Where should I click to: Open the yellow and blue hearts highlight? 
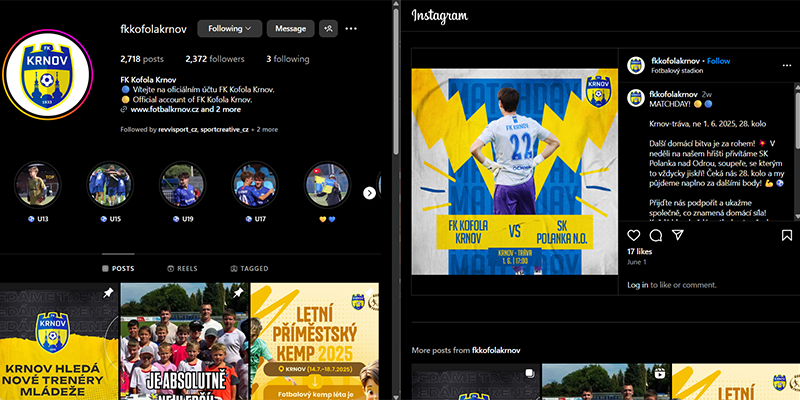pos(328,184)
